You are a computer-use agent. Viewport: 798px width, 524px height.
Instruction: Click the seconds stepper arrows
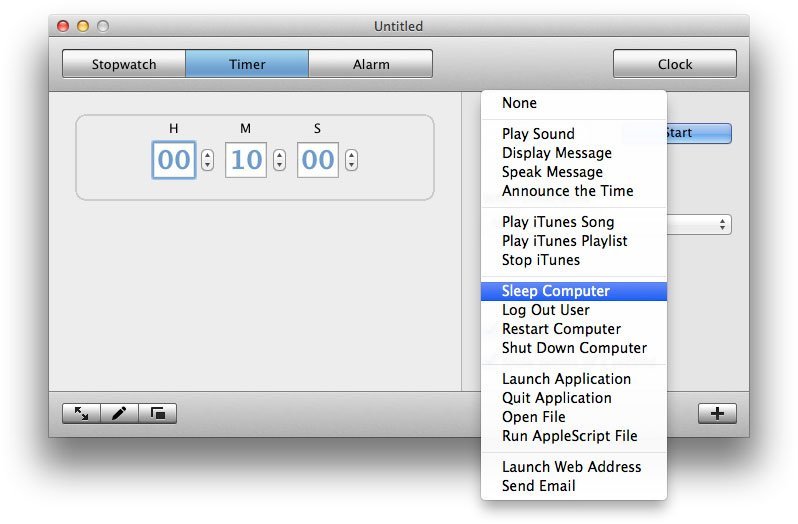tap(351, 160)
